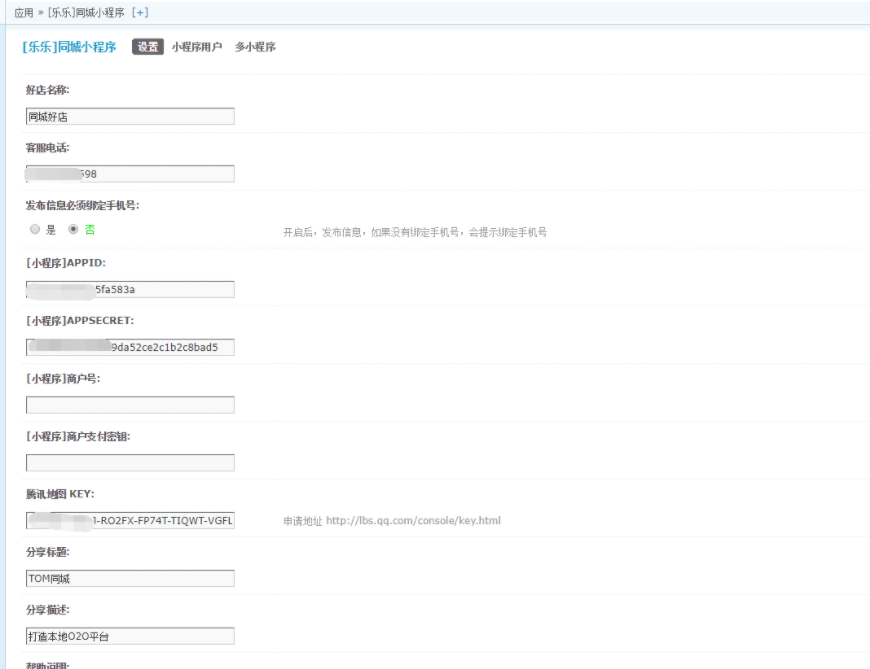Click the [小程序]APPSECRET input field
Viewport: 870px width, 669px height.
coord(130,347)
